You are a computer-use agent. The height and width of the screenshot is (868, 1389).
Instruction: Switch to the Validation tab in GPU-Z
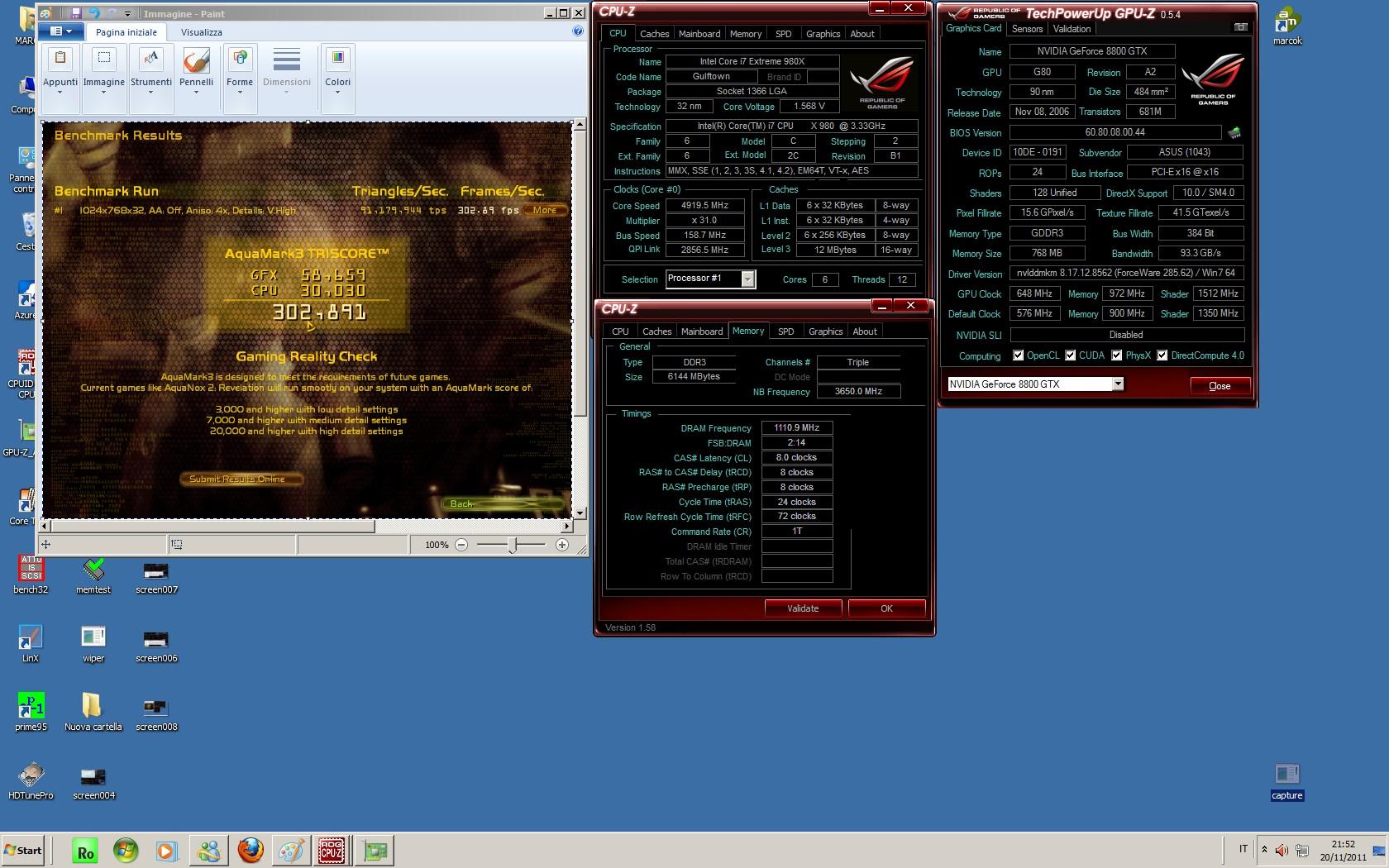1072,29
